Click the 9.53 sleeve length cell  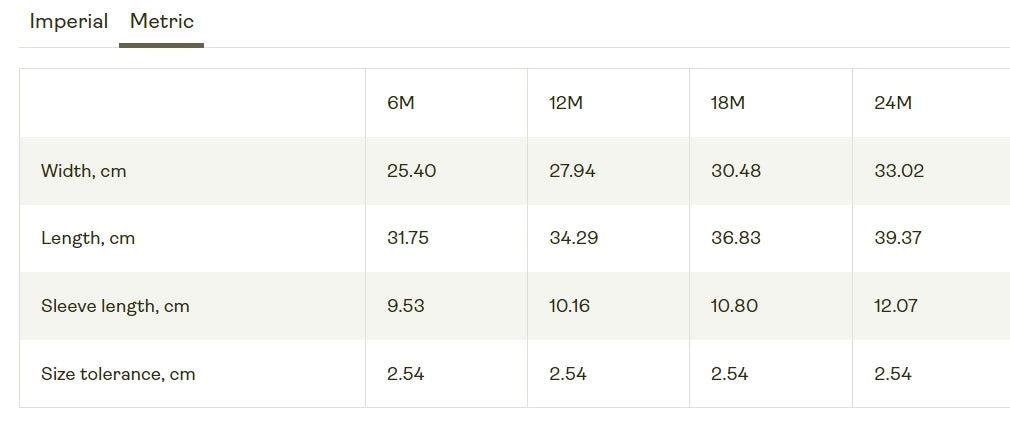click(406, 306)
